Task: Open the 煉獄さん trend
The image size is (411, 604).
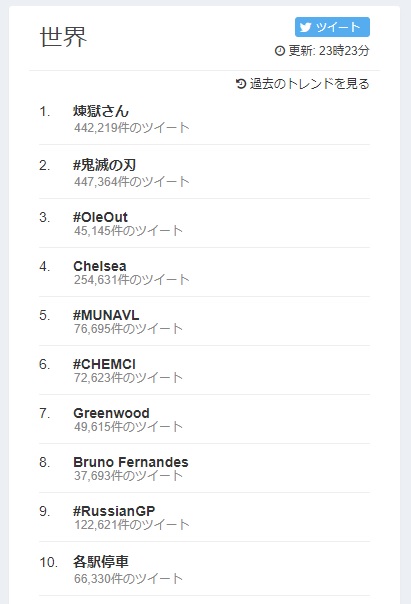Action: point(101,111)
